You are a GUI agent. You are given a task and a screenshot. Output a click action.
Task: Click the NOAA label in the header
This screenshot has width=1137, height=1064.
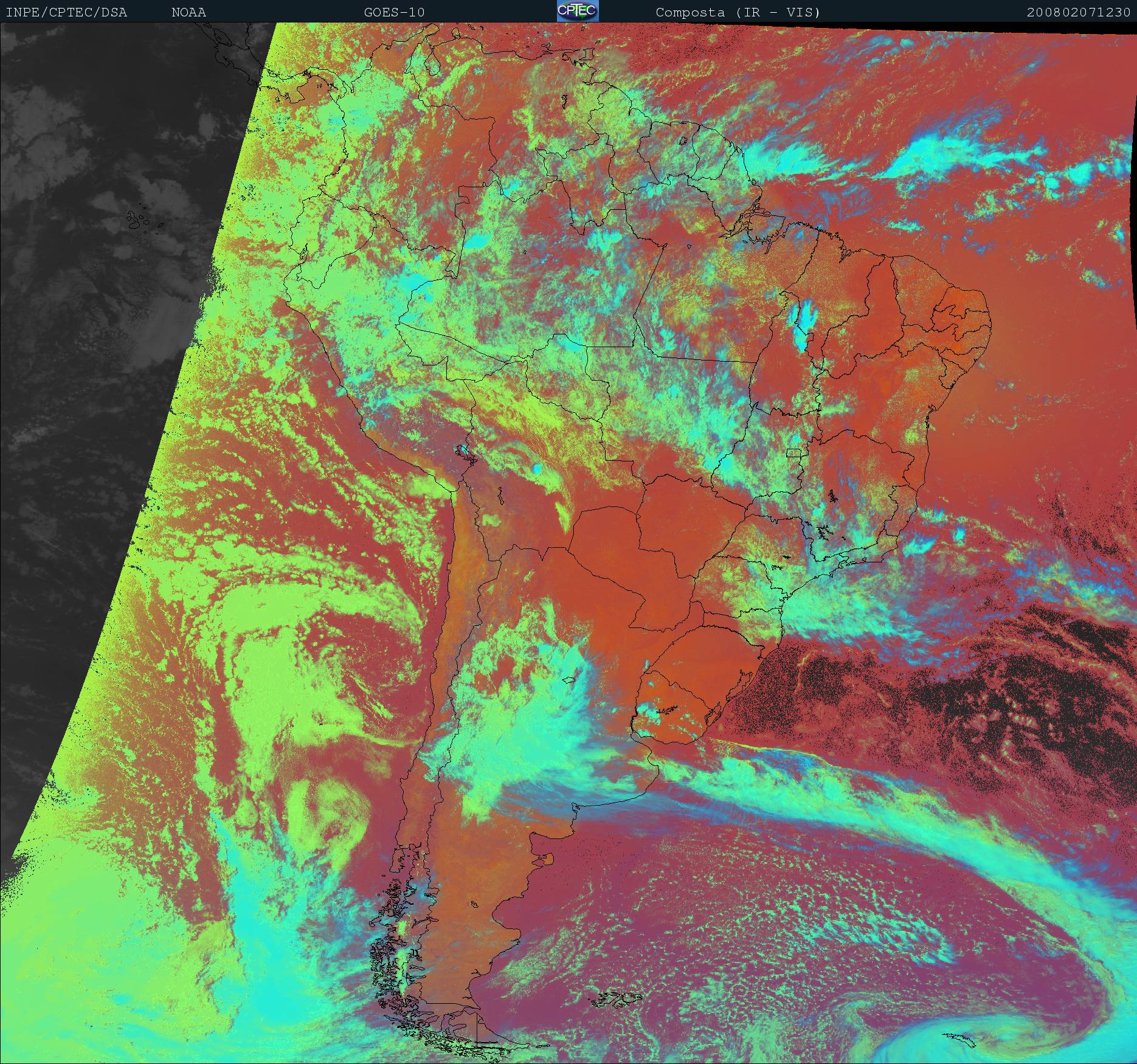(188, 12)
